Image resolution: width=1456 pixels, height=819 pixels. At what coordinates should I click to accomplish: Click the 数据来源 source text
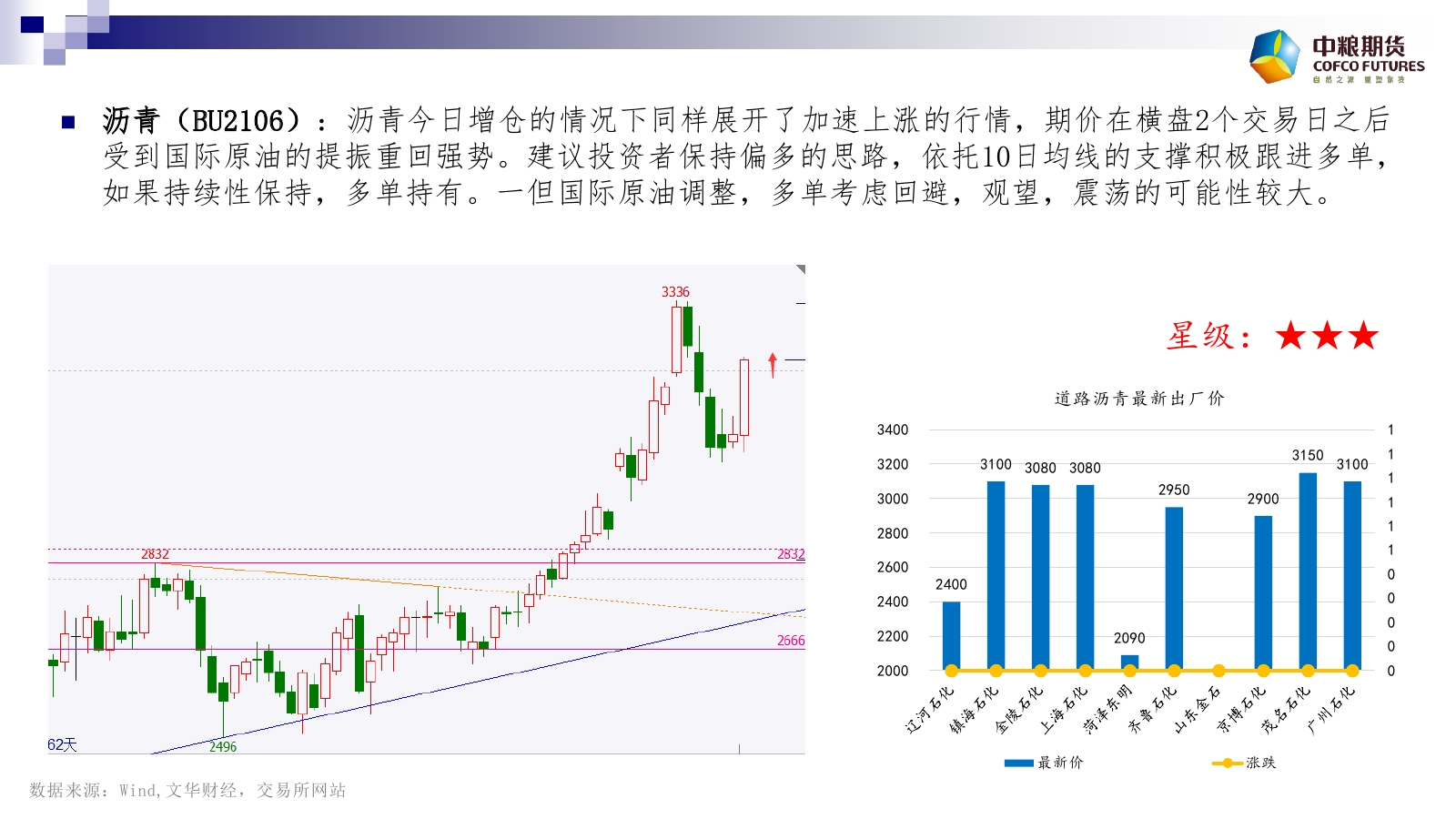(187, 790)
